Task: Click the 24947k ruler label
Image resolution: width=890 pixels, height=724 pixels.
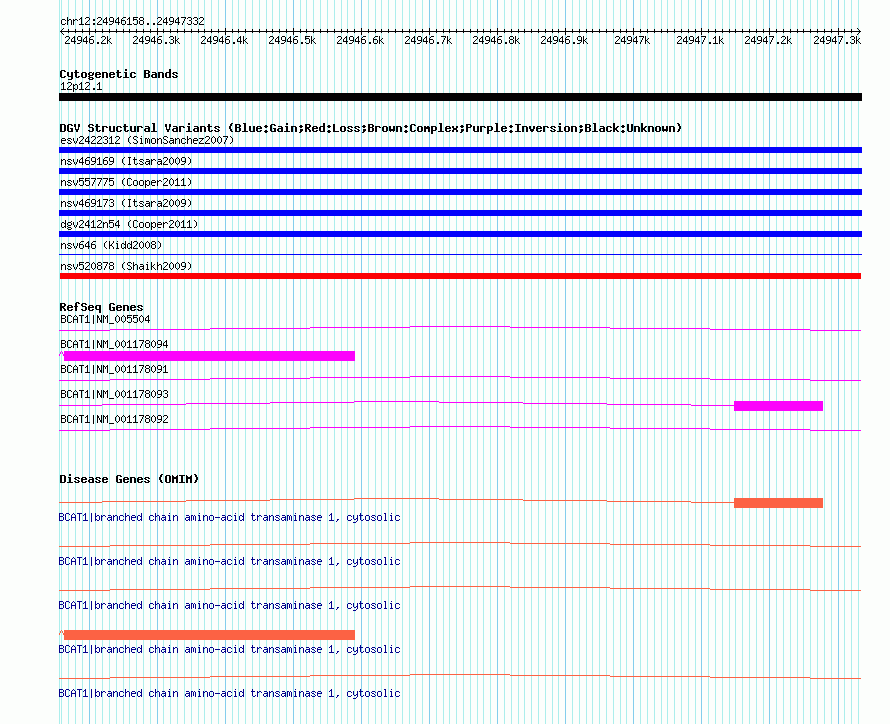Action: [632, 40]
